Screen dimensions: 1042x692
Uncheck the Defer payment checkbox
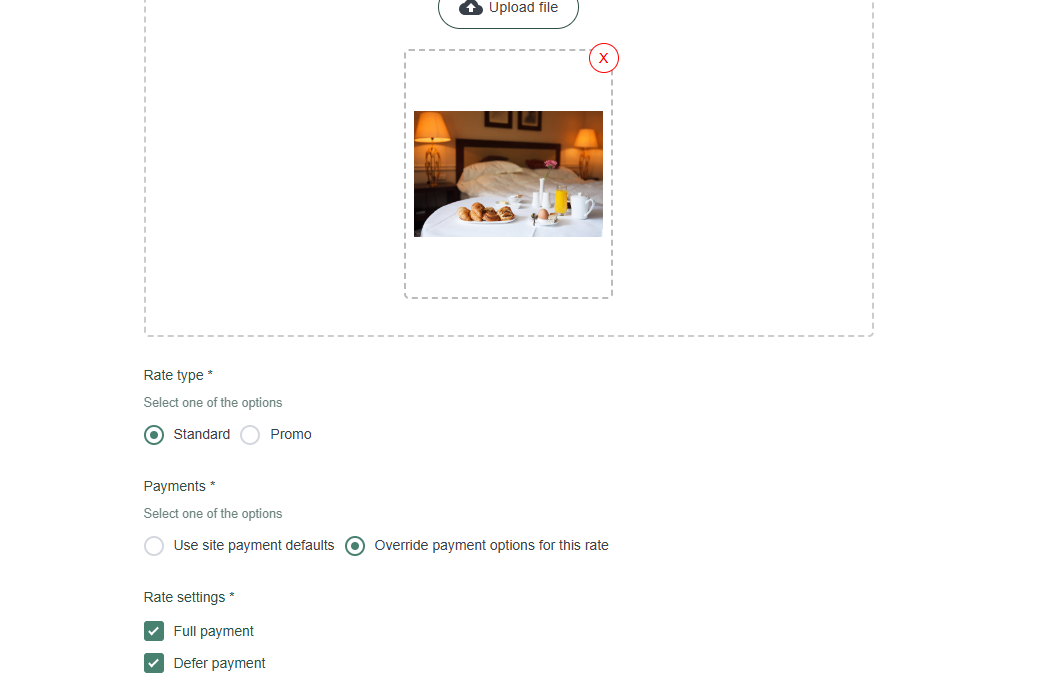click(x=154, y=663)
